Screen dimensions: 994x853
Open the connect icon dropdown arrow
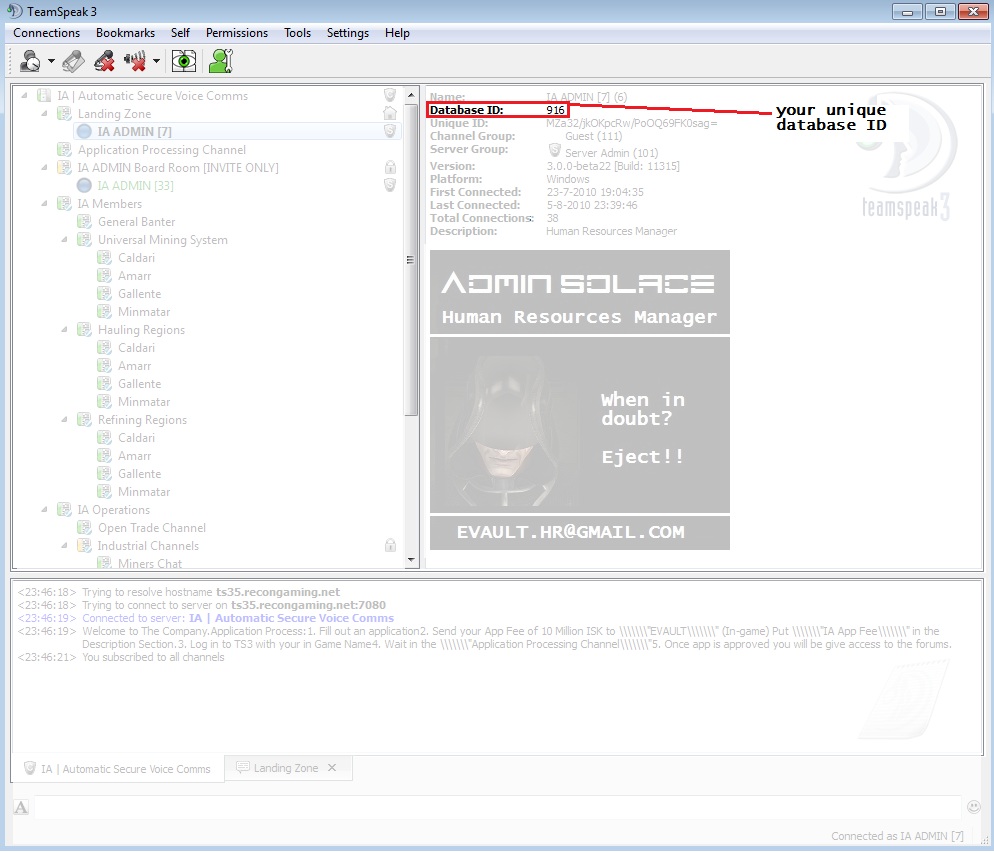[51, 61]
